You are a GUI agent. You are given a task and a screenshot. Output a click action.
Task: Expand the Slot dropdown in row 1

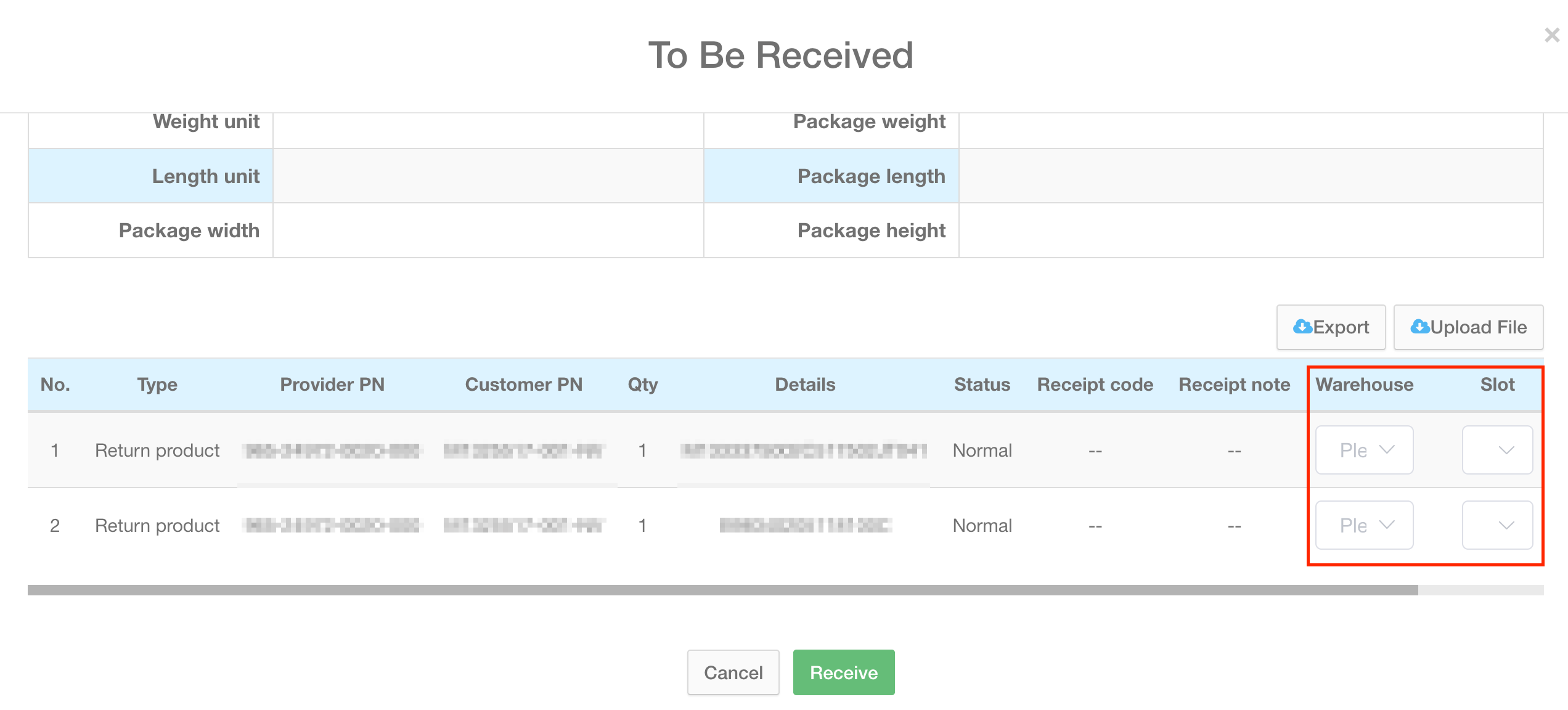[1497, 450]
